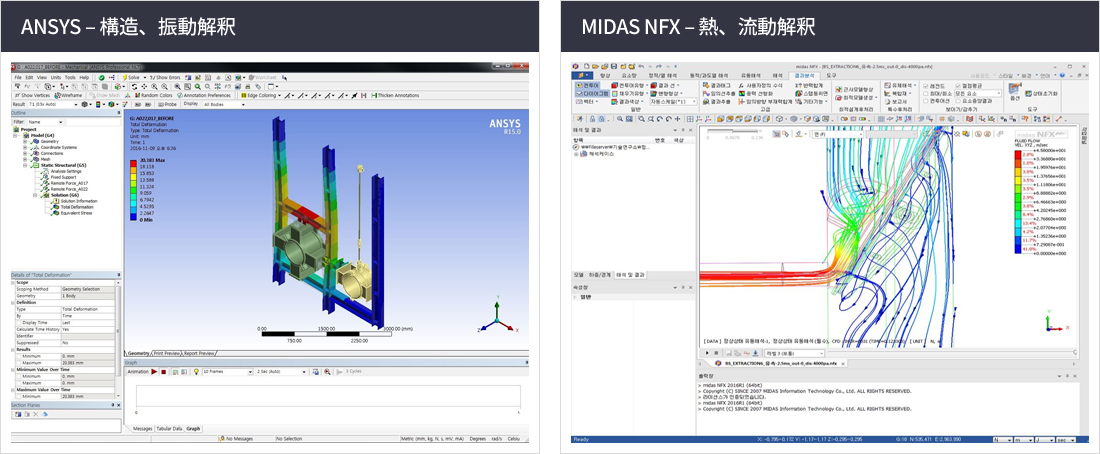This screenshot has height=454, width=1100.
Task: Click the Probe tool in ANSYS
Action: 167,105
